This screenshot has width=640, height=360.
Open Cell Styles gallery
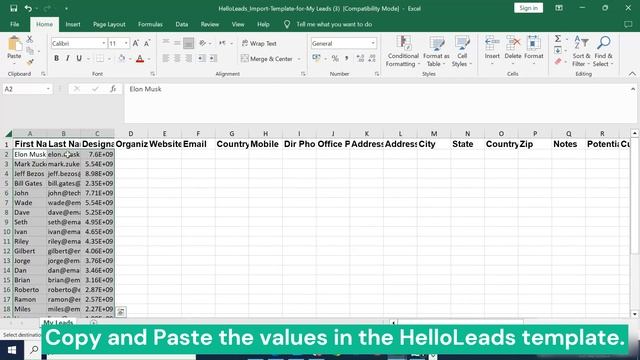(x=462, y=51)
